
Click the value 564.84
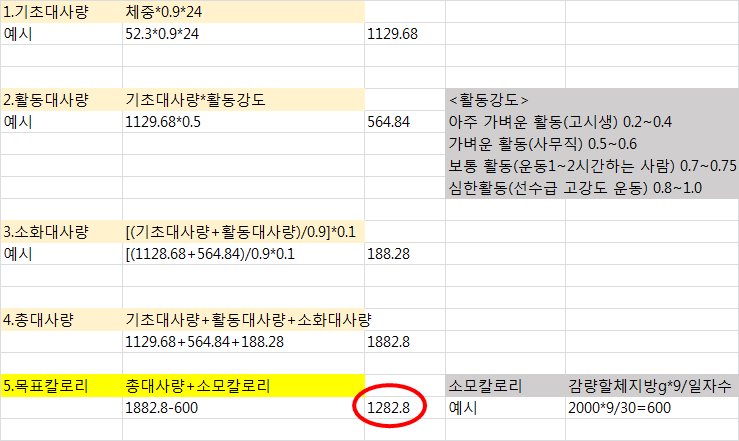(404, 122)
